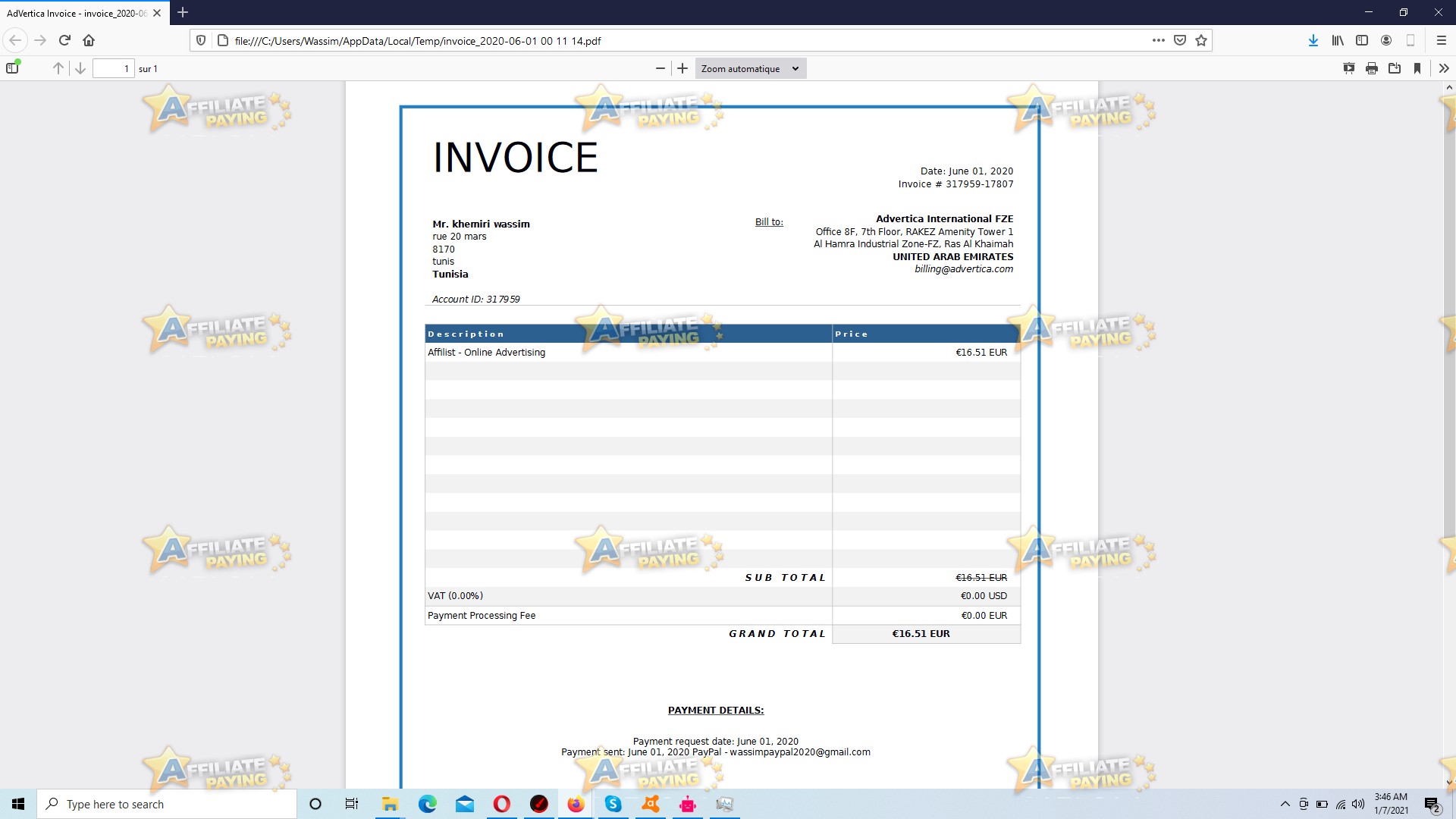The height and width of the screenshot is (819, 1456).
Task: Bookmark this page with the star
Action: tap(1201, 40)
